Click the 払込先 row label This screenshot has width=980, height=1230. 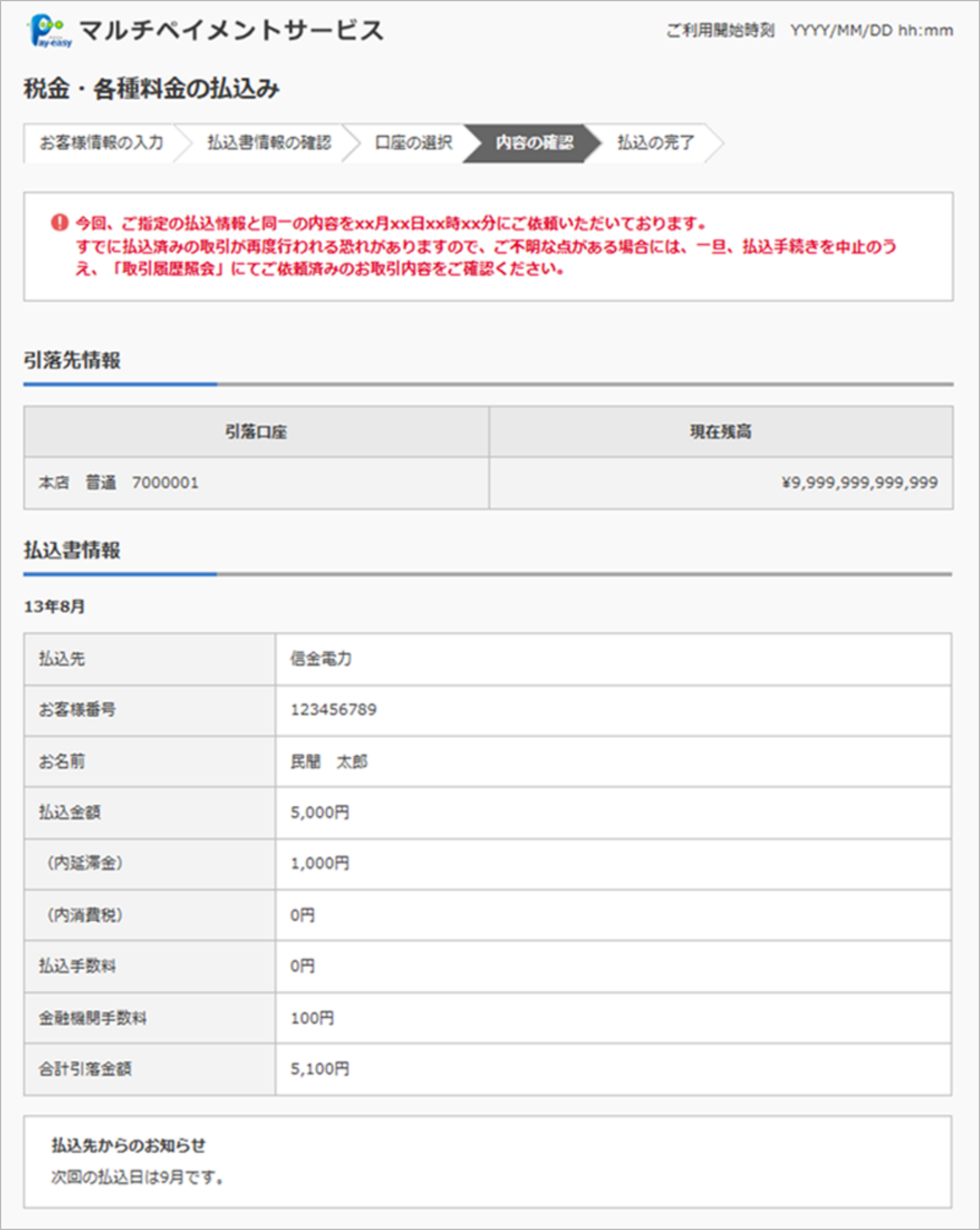point(62,659)
